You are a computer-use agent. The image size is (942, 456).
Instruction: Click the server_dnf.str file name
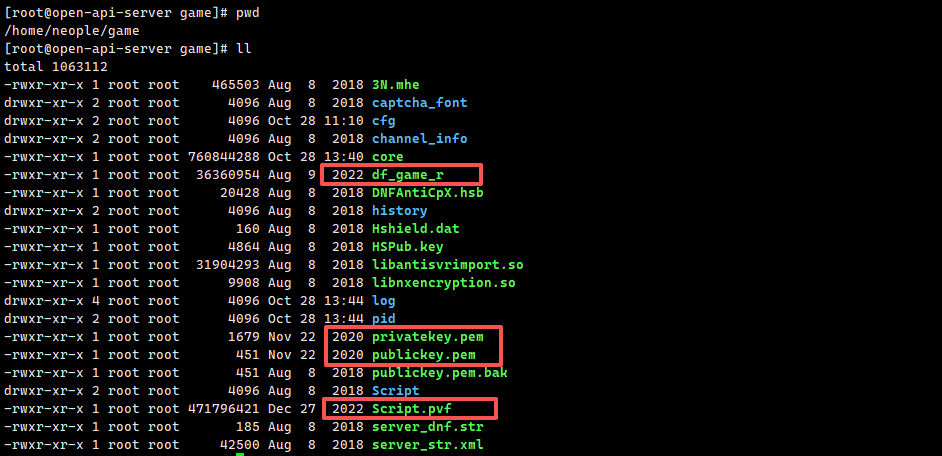point(427,427)
